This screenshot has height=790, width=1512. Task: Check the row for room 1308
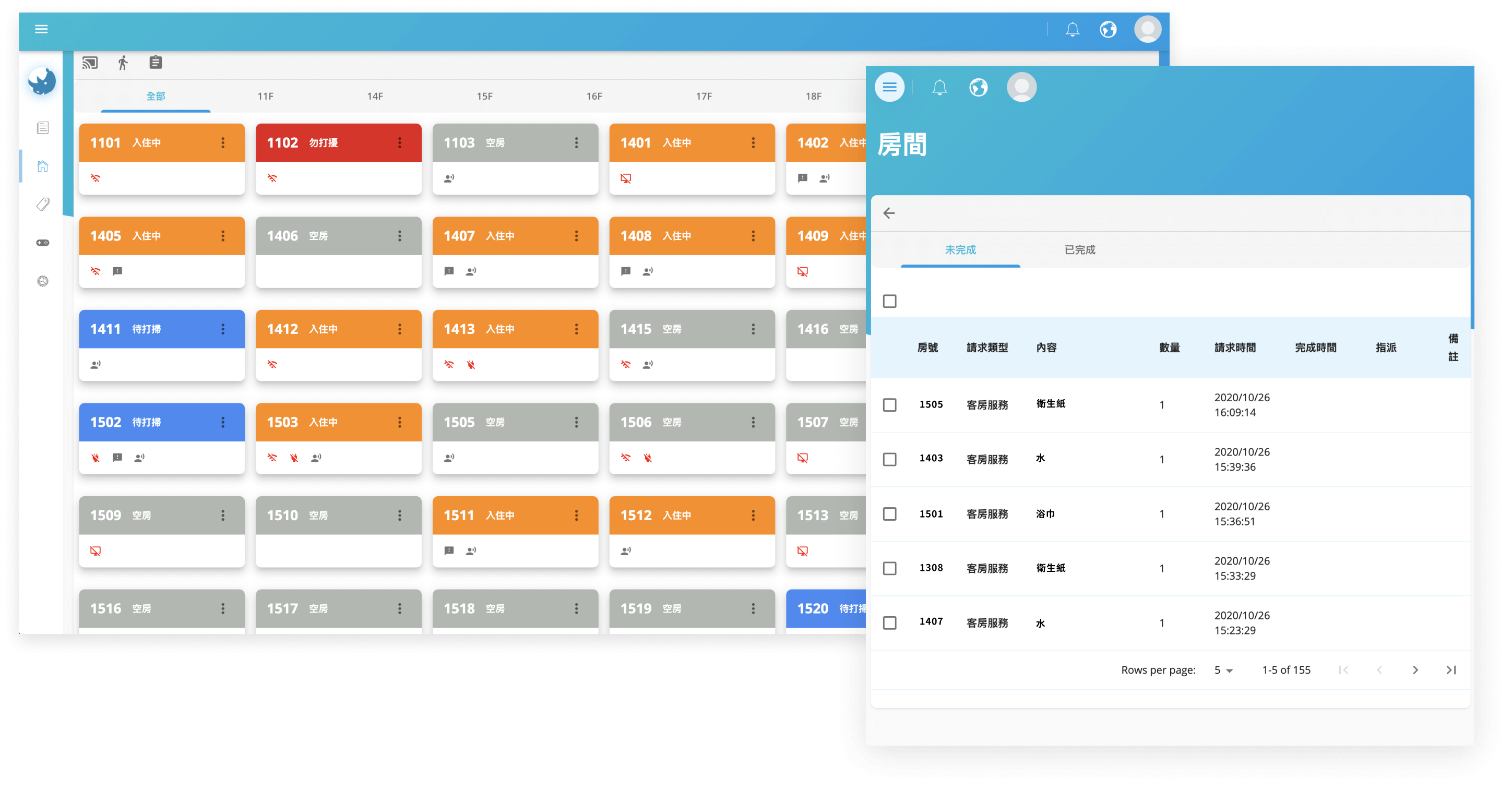click(889, 568)
